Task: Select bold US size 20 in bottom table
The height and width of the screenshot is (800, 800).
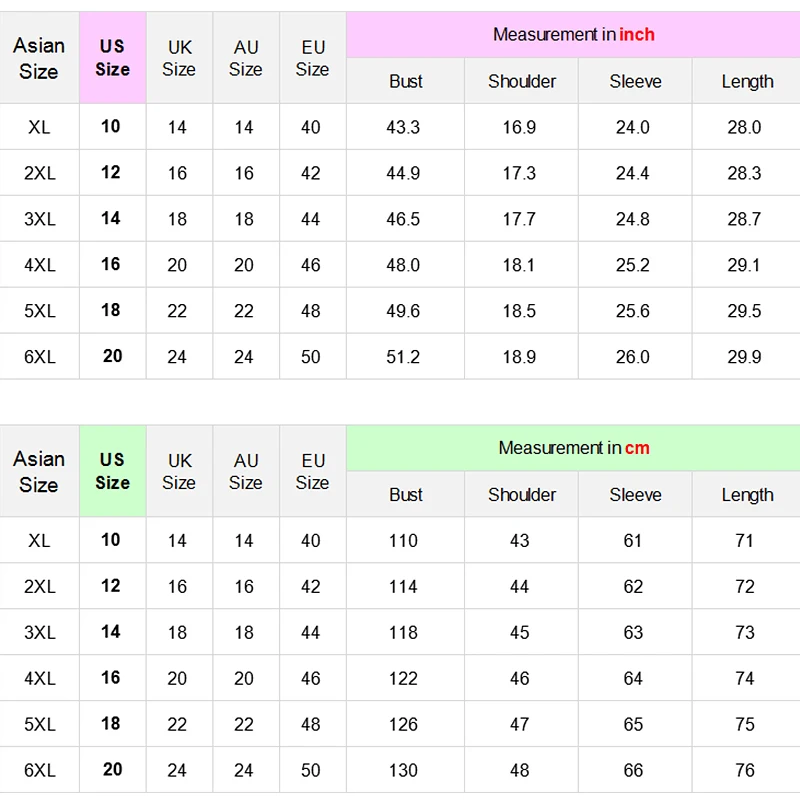Action: [x=112, y=769]
